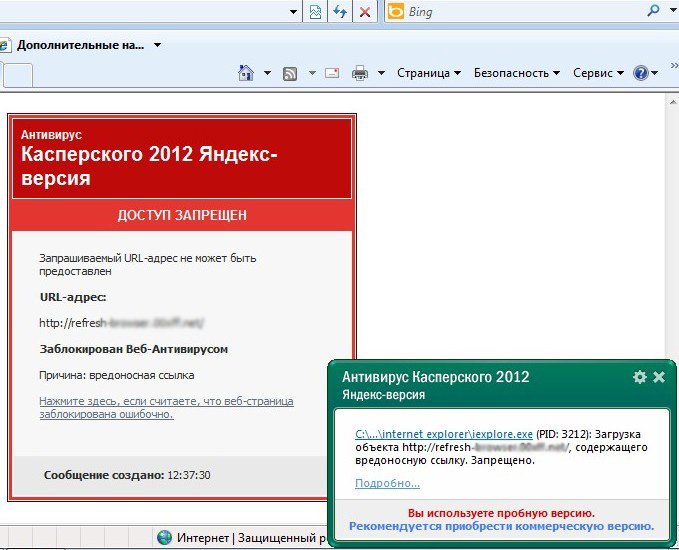The height and width of the screenshot is (550, 679).
Task: Click the blue help question-mark icon
Action: click(640, 73)
